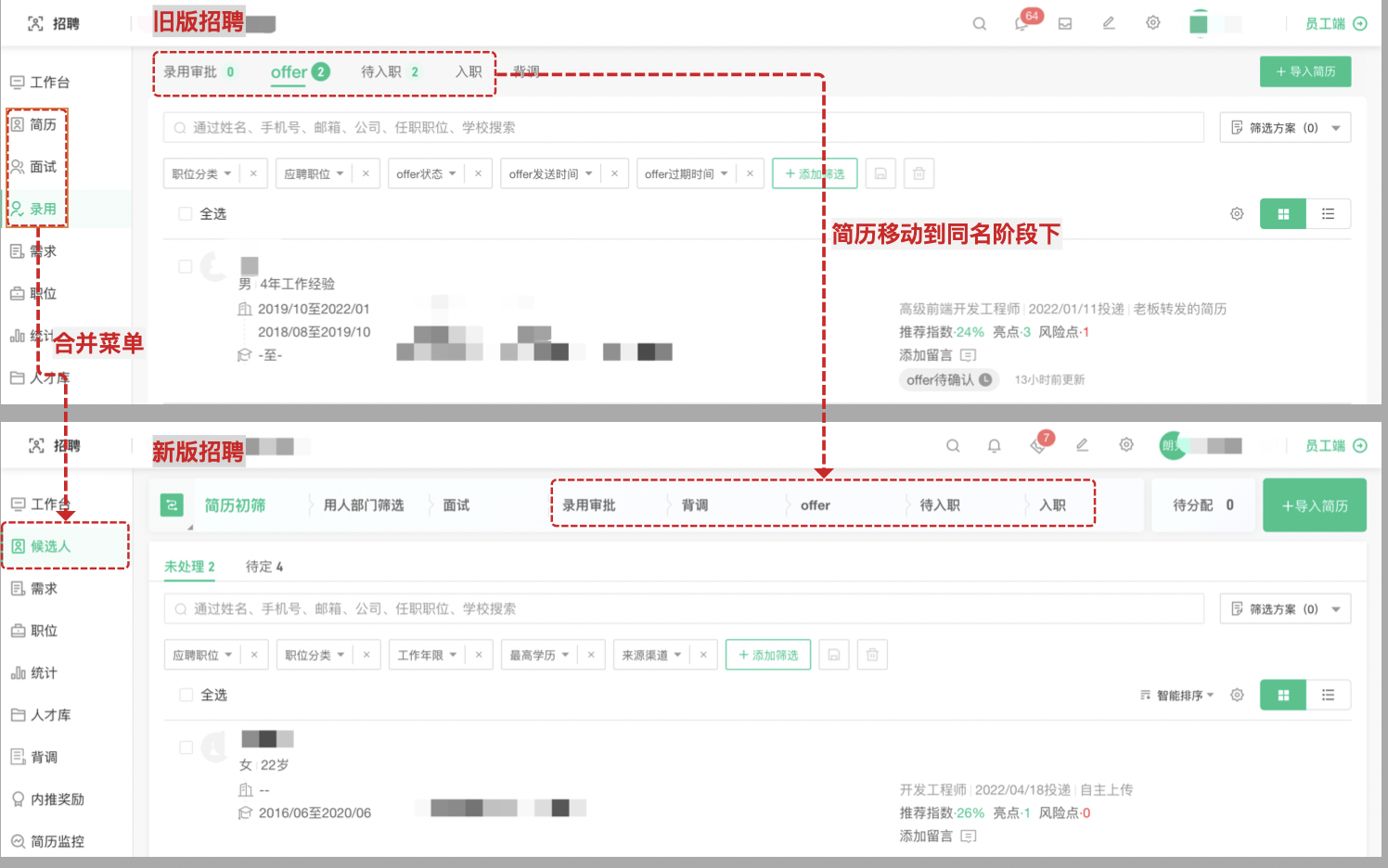Click the save filter icon beside 来源渠道

(834, 655)
